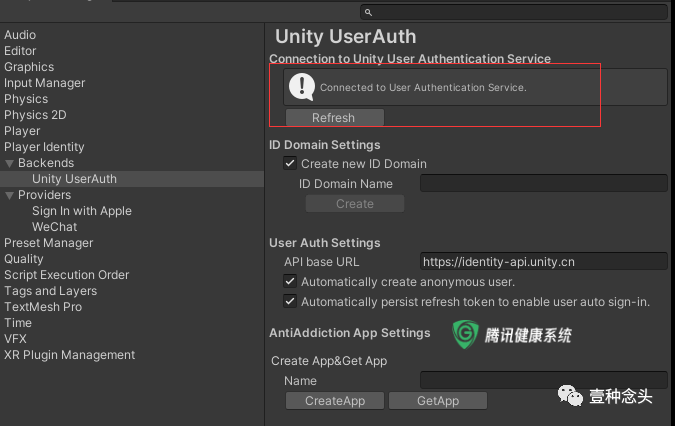Open Editor settings category
This screenshot has height=426, width=675.
pos(20,51)
